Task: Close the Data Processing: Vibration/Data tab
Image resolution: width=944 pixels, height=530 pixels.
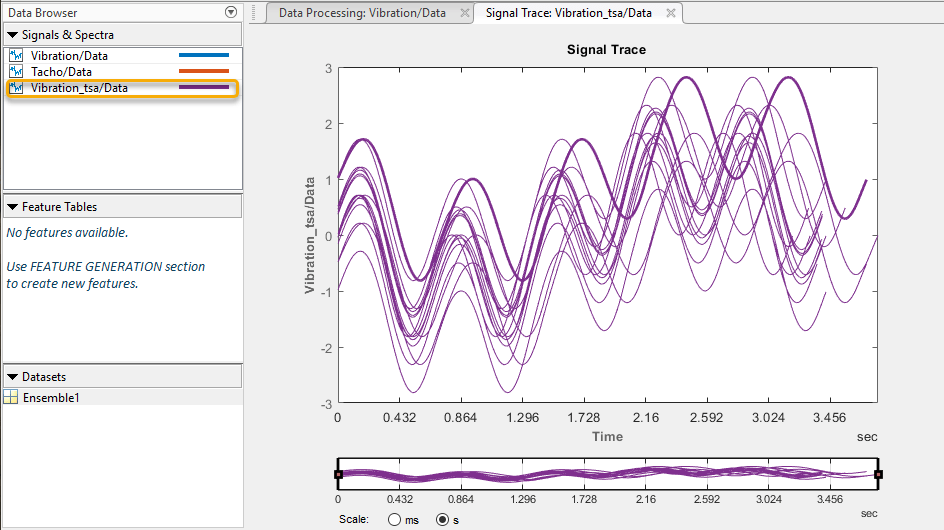Action: (465, 13)
